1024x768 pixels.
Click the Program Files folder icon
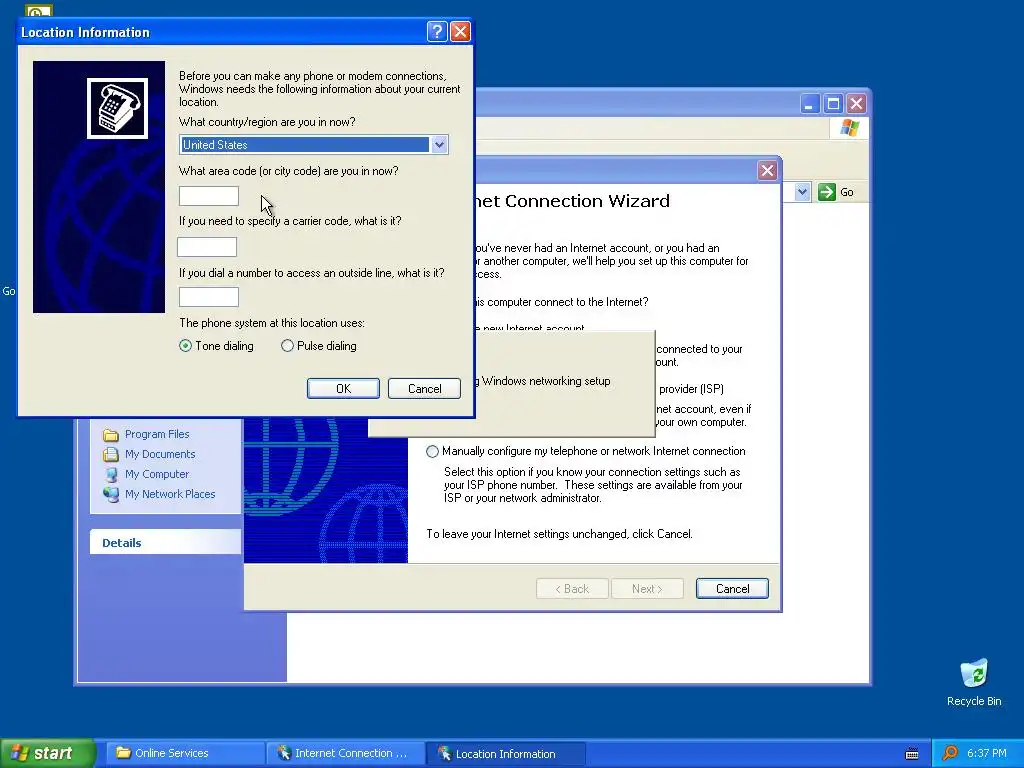(111, 434)
